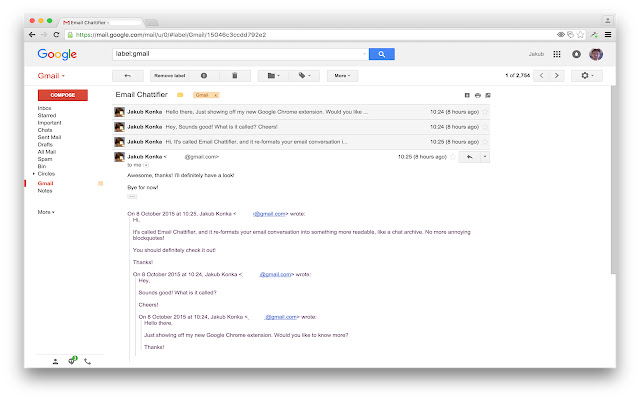Open Google notifications bell
Image resolution: width=640 pixels, height=400 pixels.
(x=576, y=54)
